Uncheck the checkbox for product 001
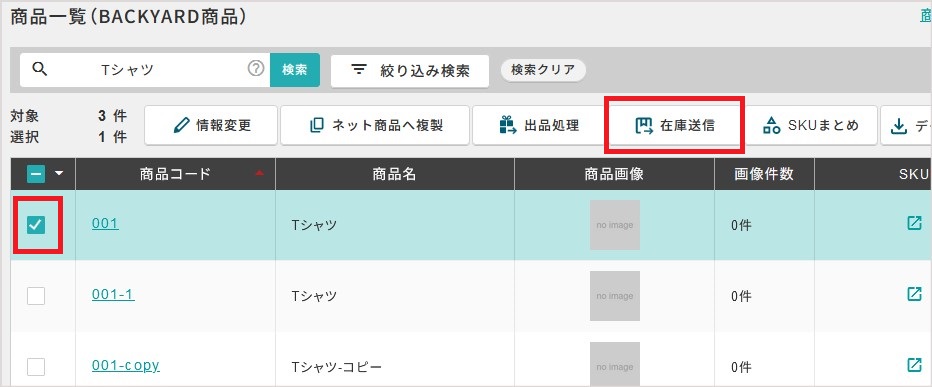 tap(36, 225)
